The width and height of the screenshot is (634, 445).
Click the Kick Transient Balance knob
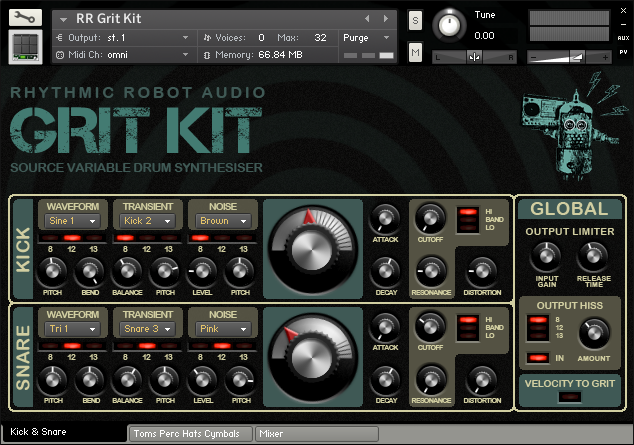point(127,272)
